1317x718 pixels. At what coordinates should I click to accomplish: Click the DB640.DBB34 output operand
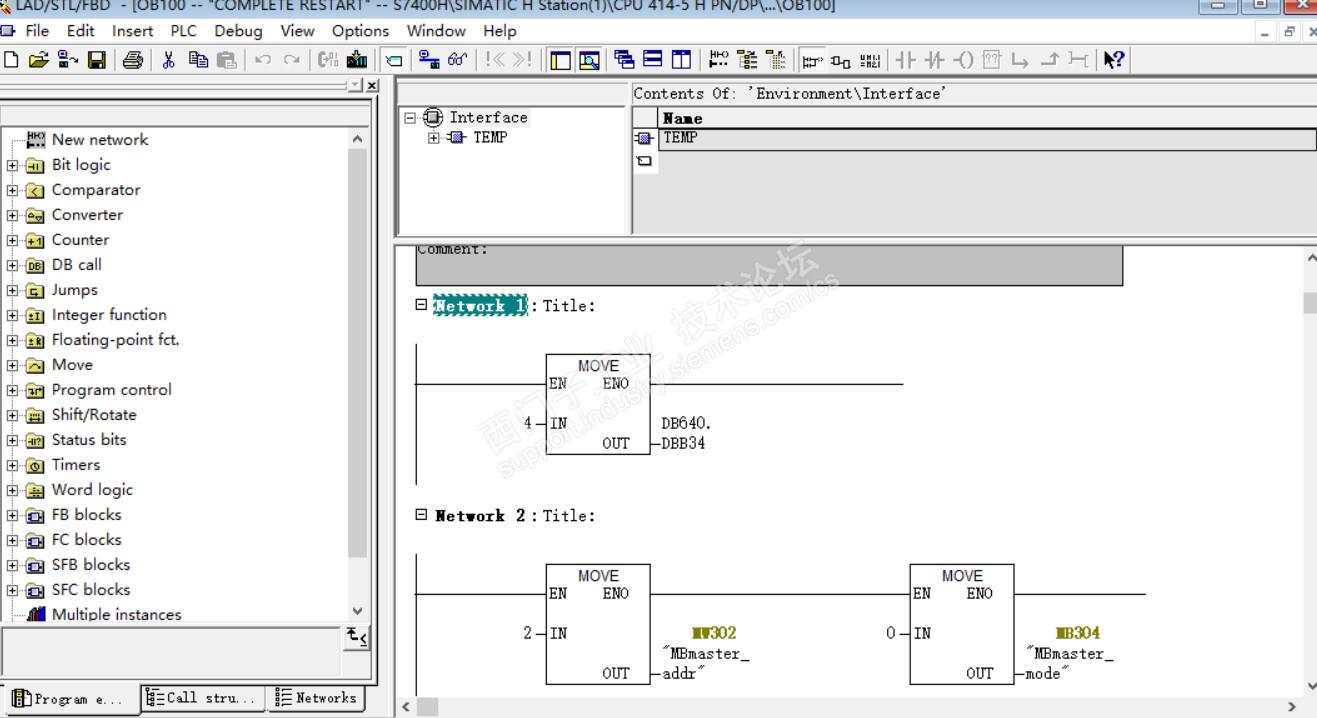[x=686, y=433]
